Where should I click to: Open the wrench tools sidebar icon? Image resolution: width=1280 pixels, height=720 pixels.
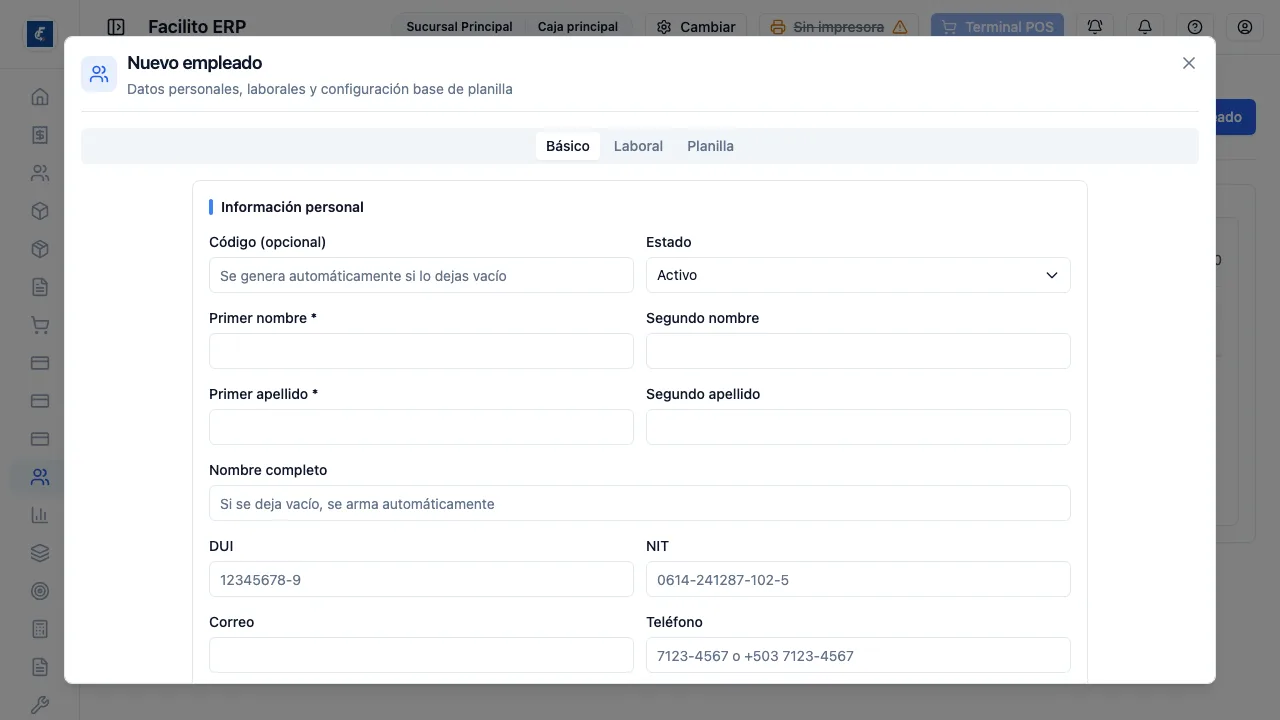pos(40,705)
